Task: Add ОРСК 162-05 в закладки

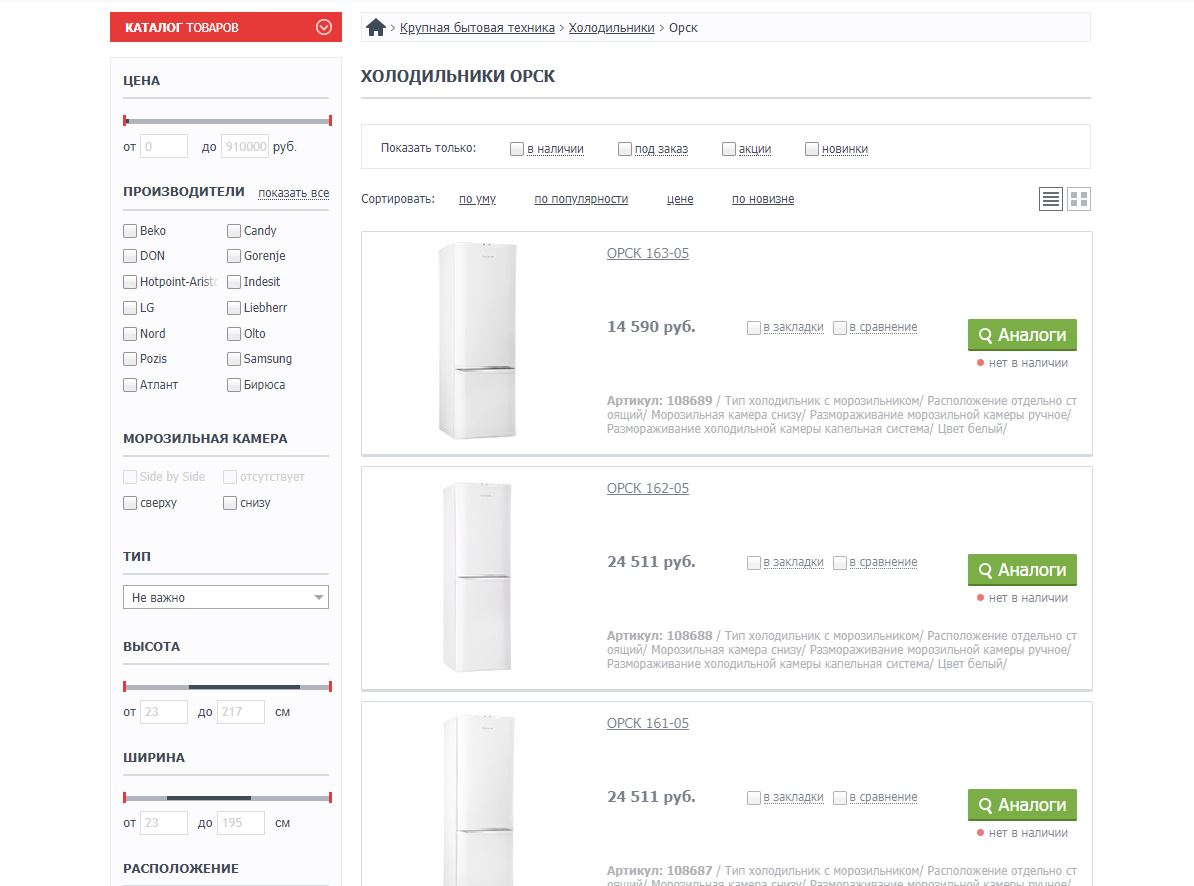Action: pyautogui.click(x=754, y=563)
